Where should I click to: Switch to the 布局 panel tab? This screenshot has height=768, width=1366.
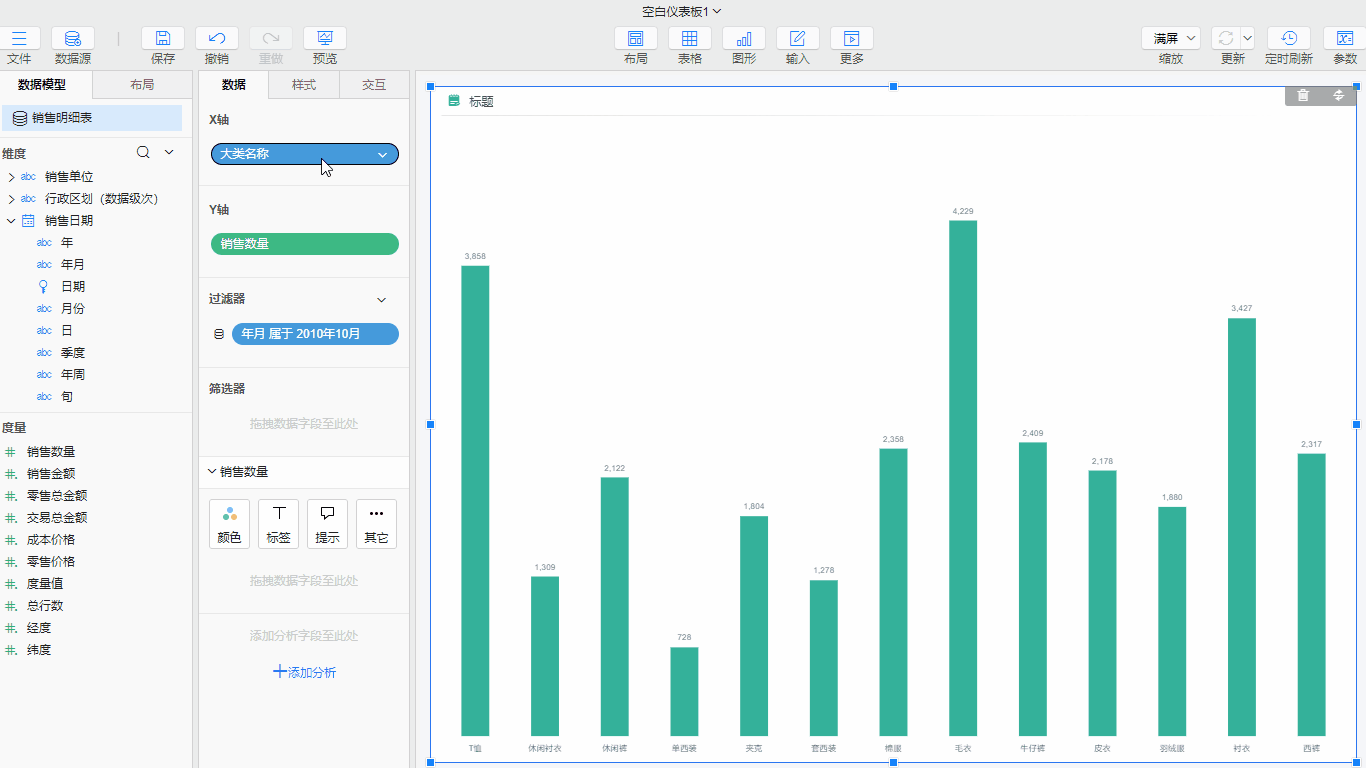pos(142,85)
